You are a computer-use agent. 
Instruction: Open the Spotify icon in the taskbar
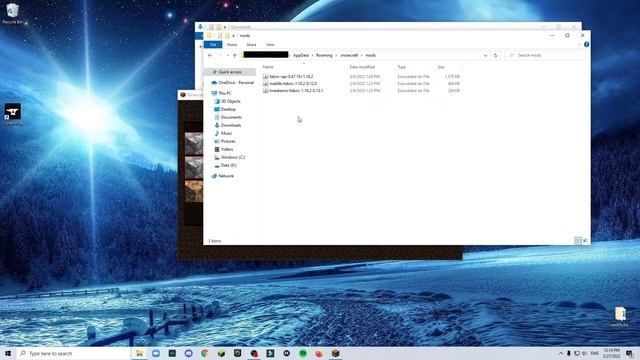(x=303, y=353)
